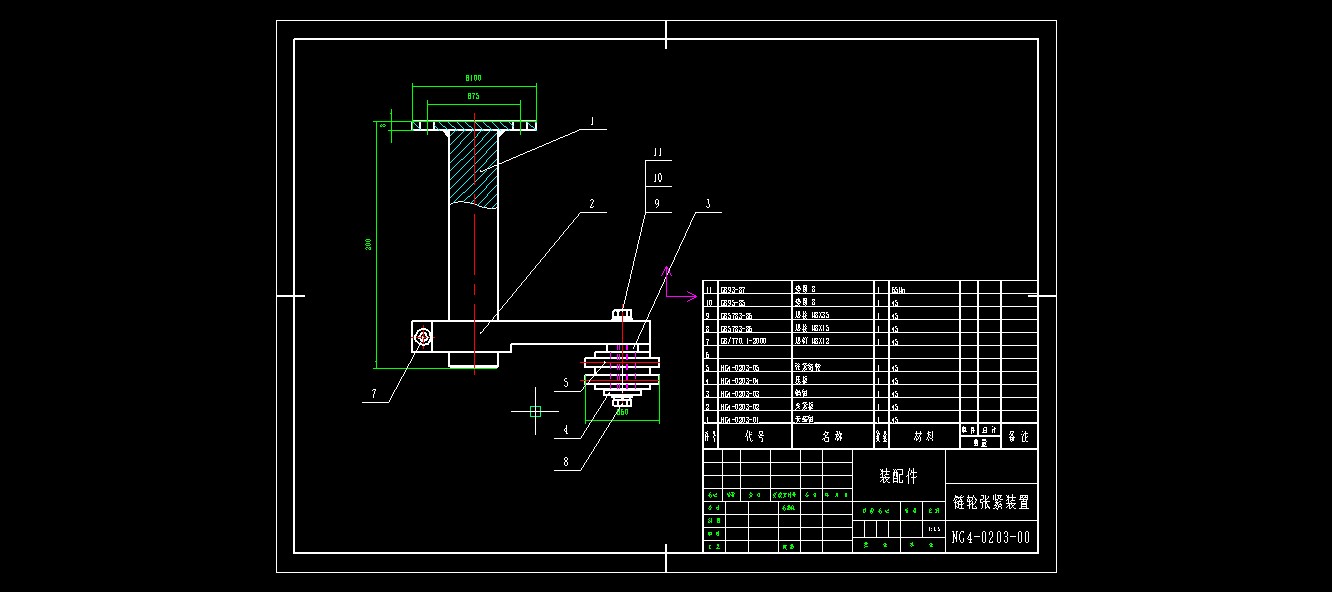Image resolution: width=1332 pixels, height=592 pixels.
Task: Click the circled screw head at bracket end
Action: 423,339
